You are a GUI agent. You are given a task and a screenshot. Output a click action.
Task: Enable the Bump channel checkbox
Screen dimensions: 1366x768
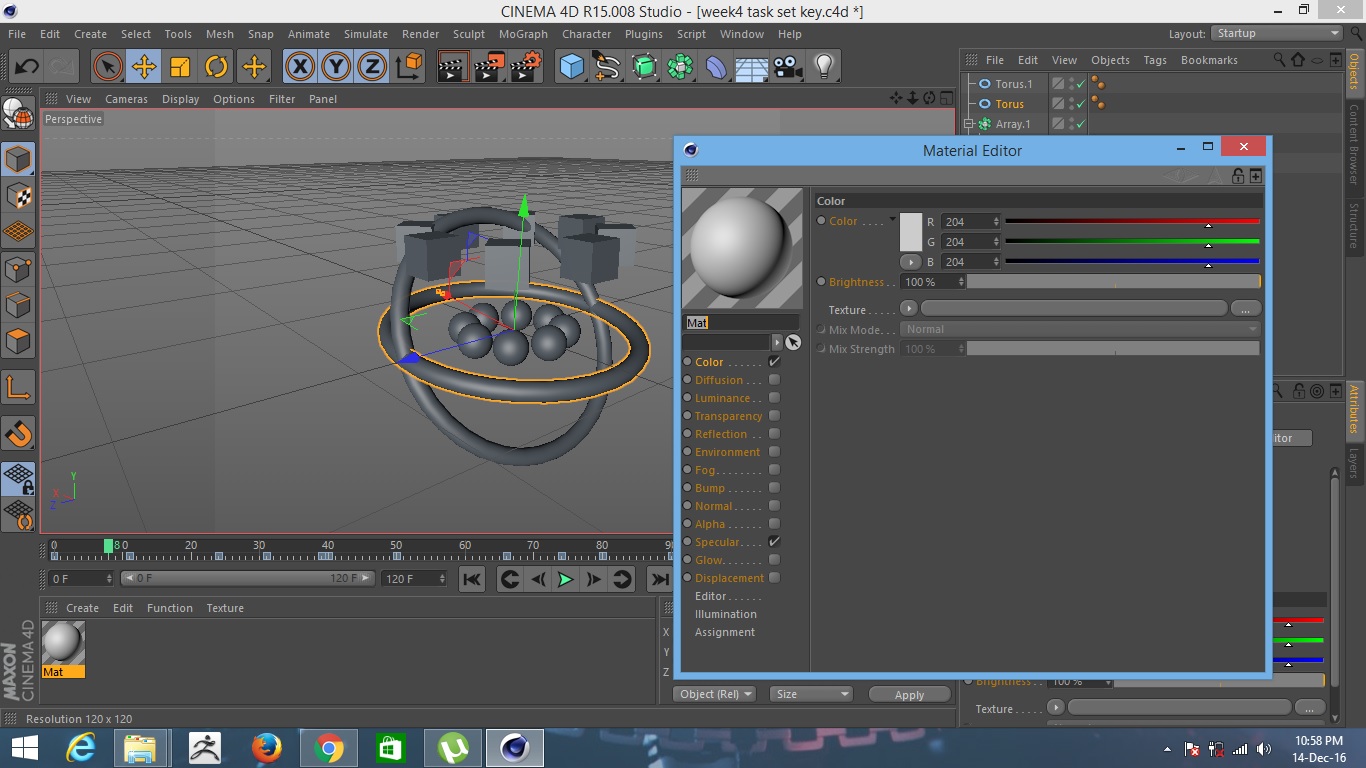(x=774, y=488)
